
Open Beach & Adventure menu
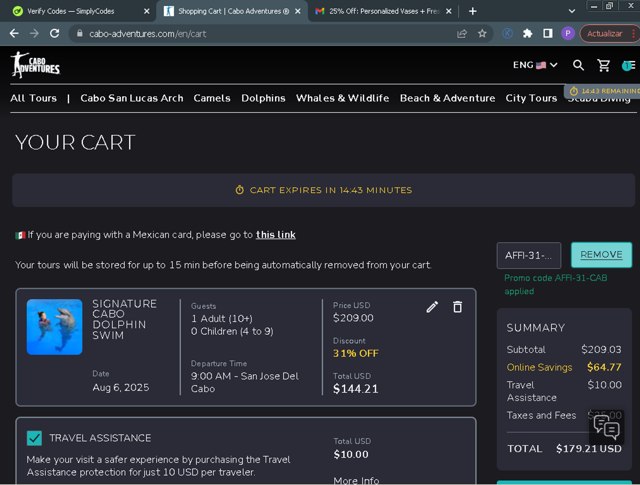447,98
